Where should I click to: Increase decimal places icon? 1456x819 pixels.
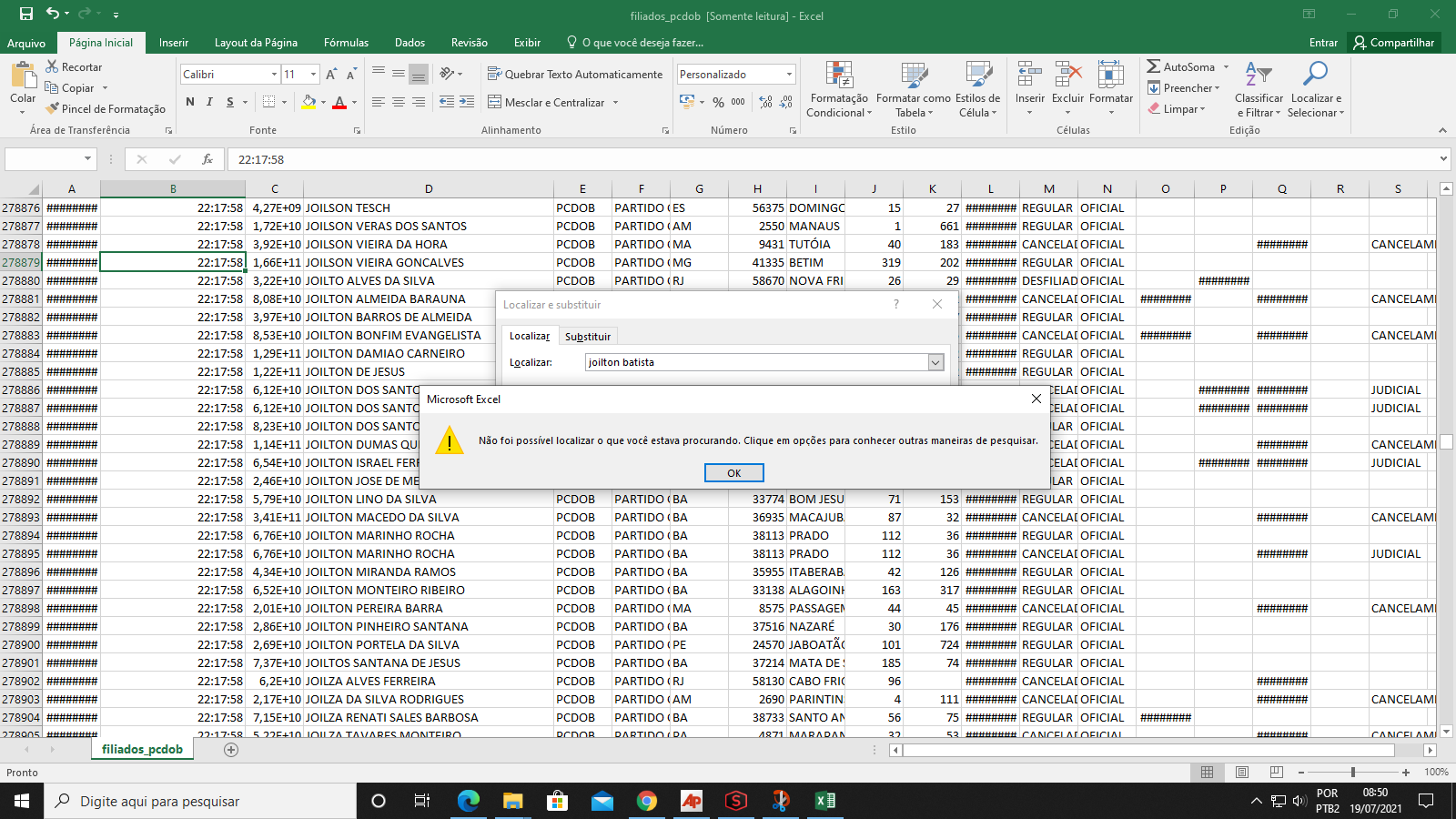tap(765, 102)
